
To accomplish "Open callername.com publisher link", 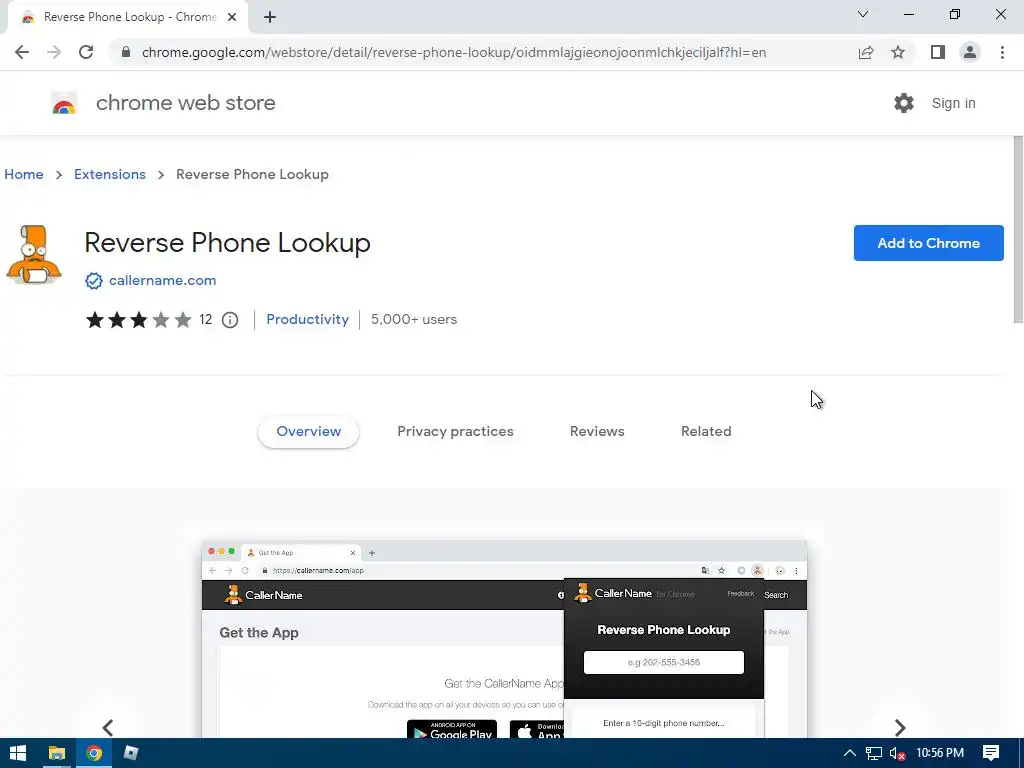I will pyautogui.click(x=163, y=280).
